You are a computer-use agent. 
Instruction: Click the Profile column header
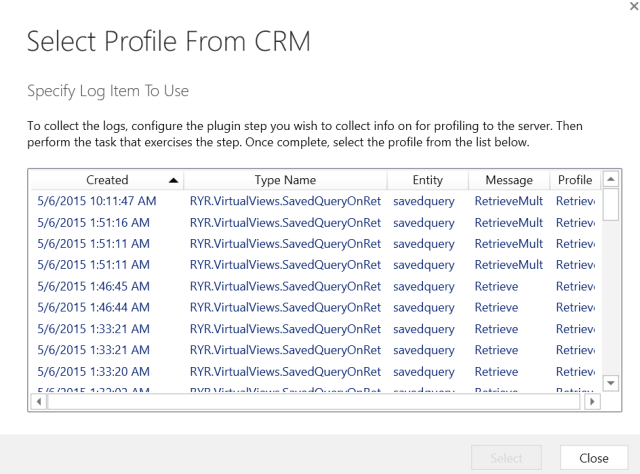tap(574, 180)
